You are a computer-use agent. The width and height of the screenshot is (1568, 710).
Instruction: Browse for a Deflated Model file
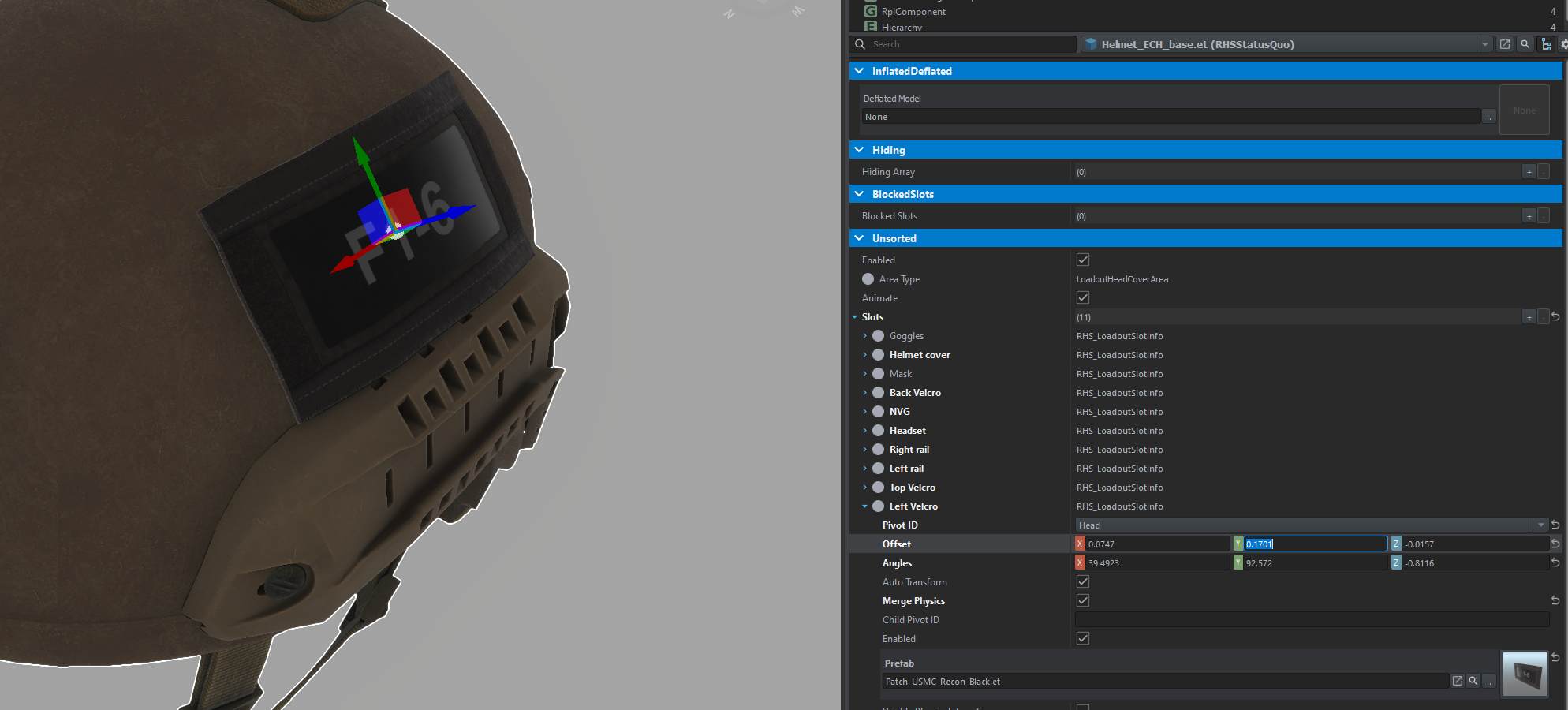click(x=1489, y=118)
